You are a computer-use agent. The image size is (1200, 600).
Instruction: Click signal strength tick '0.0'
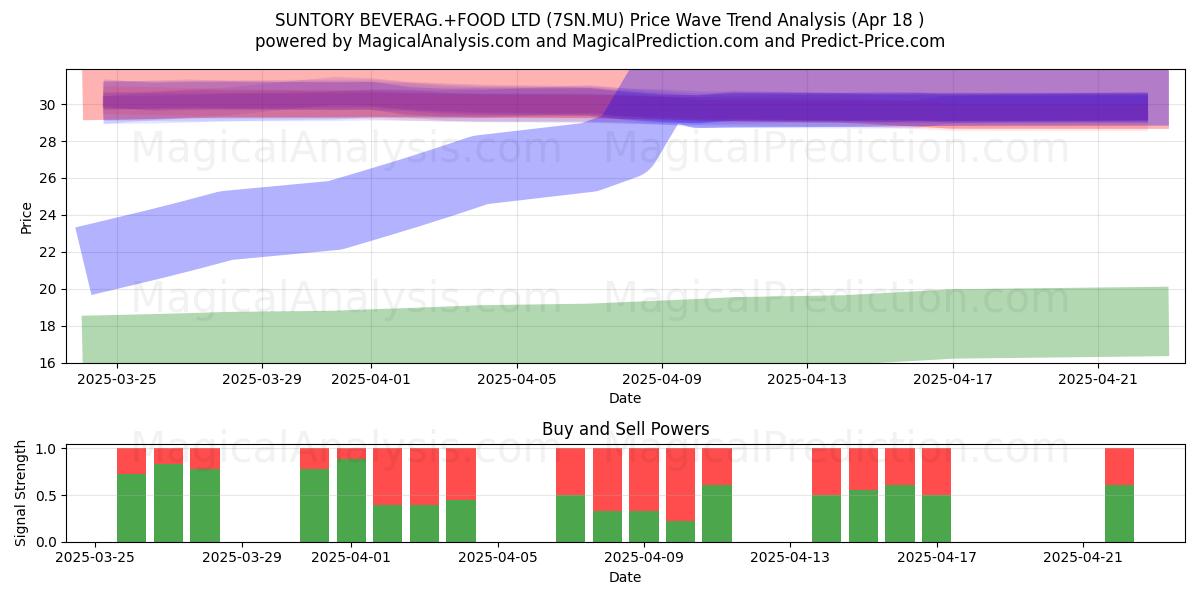point(46,542)
